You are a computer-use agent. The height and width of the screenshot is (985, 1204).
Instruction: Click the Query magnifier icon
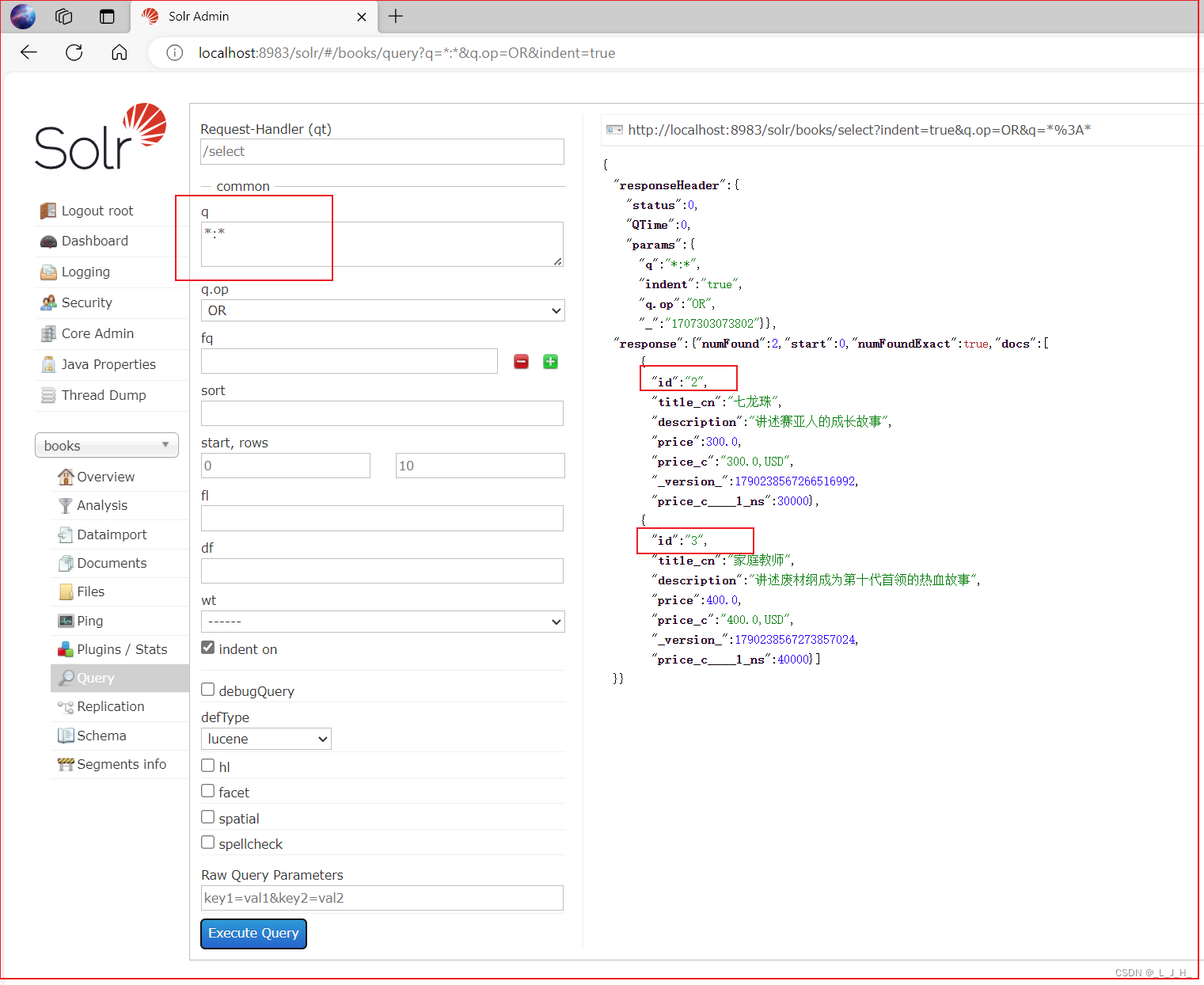[66, 678]
